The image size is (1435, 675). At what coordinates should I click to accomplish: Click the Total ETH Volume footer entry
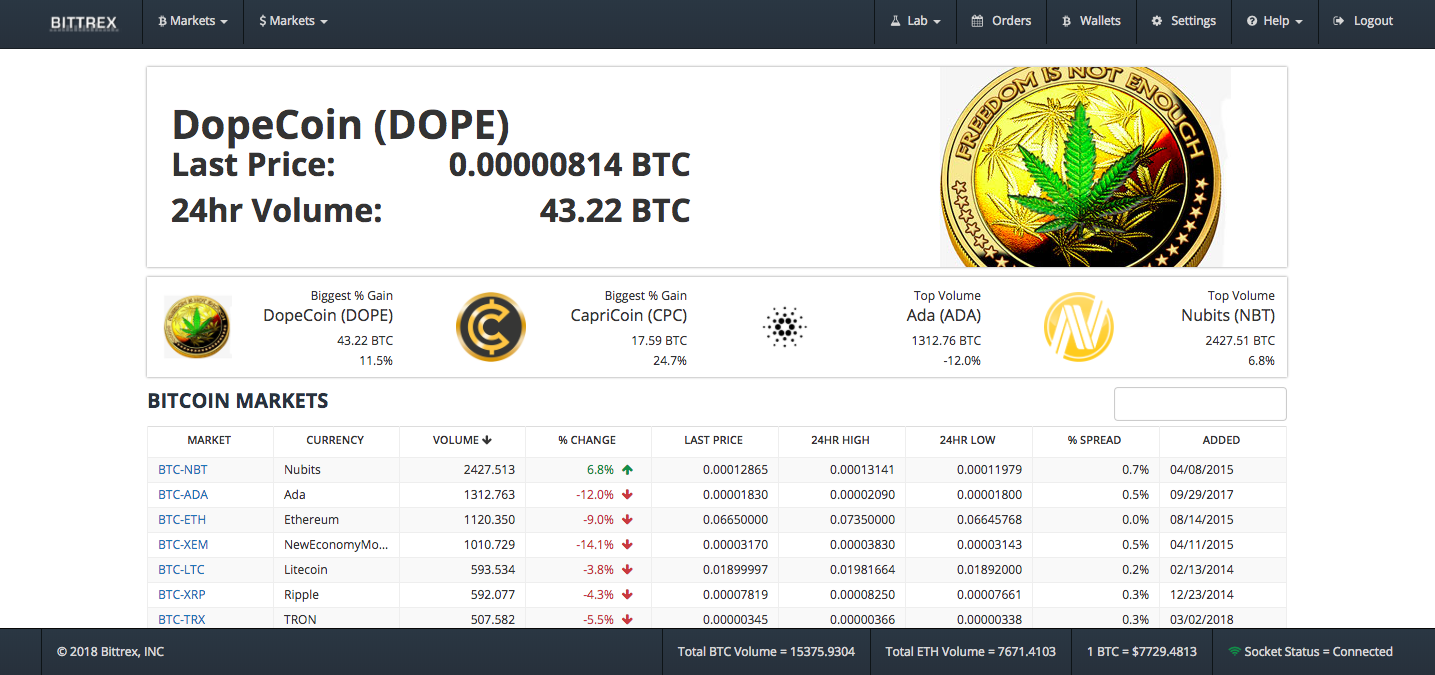pyautogui.click(x=970, y=651)
